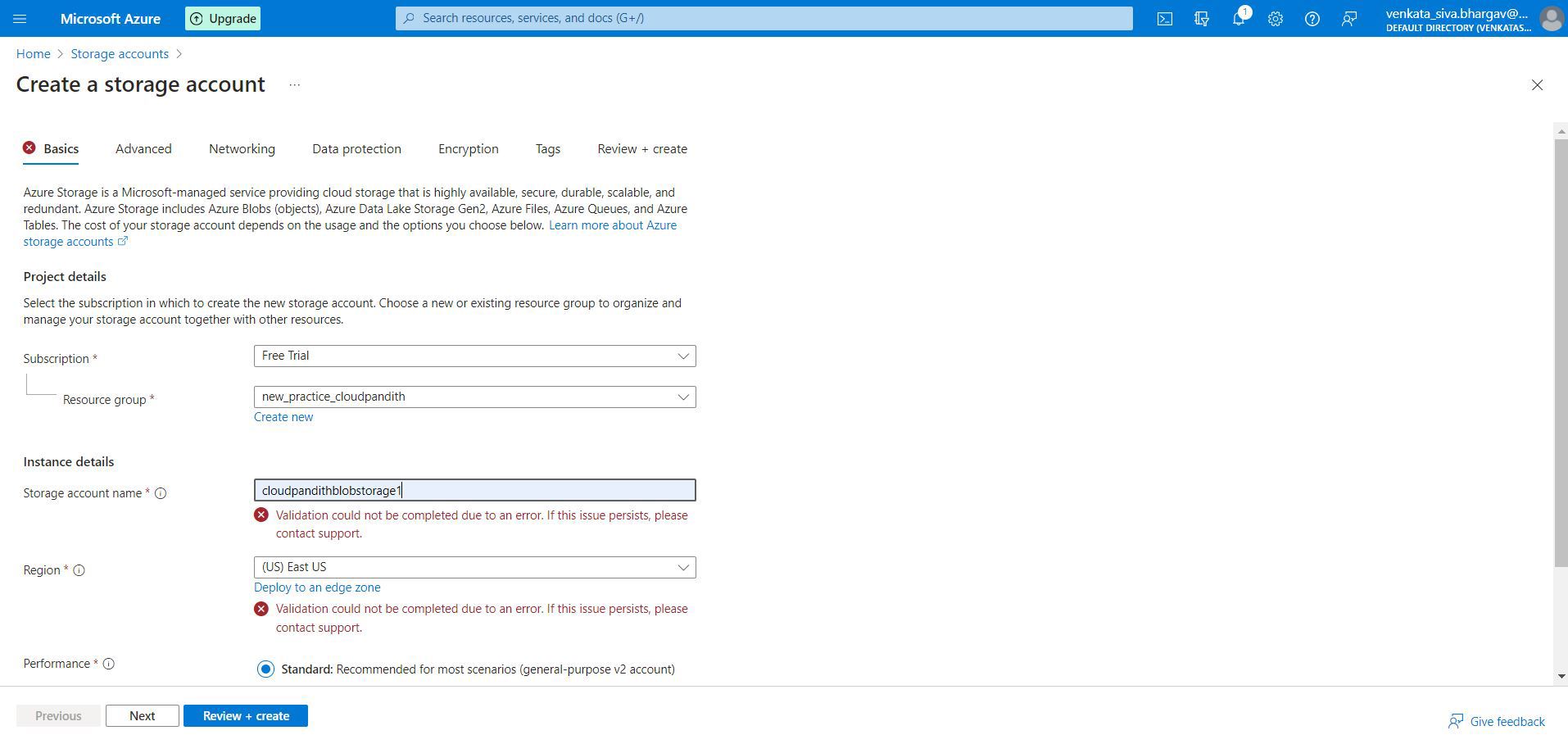Click the vertical scrollbar thumb
Image resolution: width=1568 pixels, height=744 pixels.
click(1561, 352)
